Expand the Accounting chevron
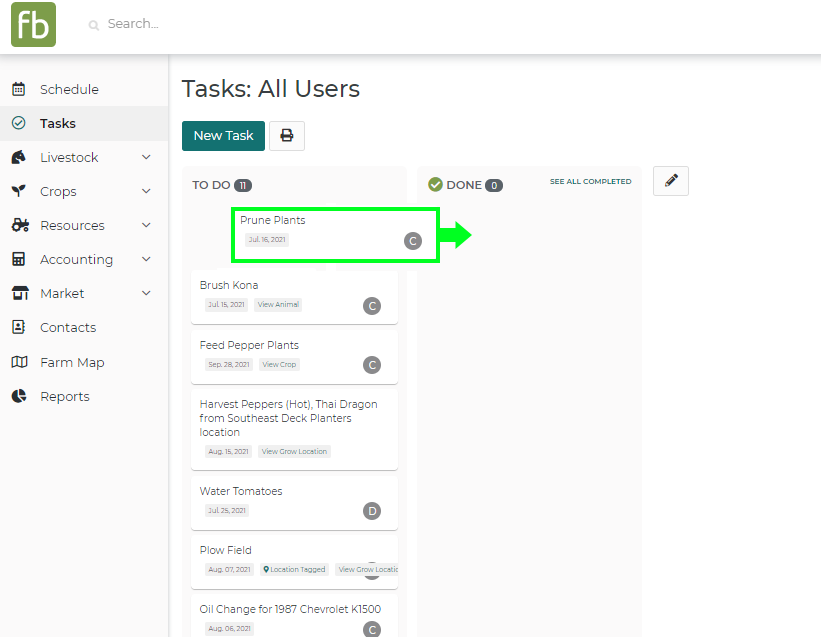Screen dimensions: 821x637 146,259
